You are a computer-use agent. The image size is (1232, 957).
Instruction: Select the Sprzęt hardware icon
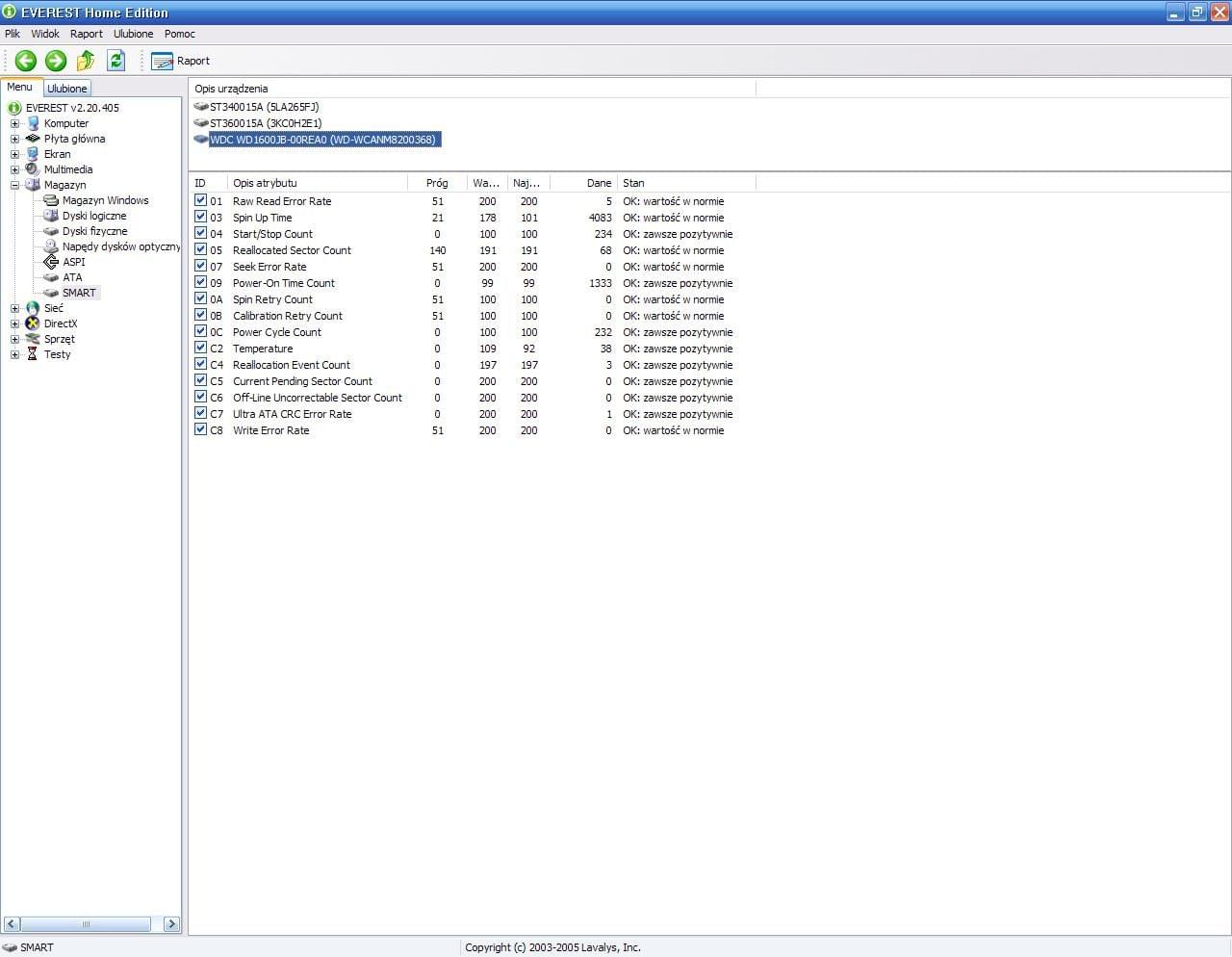[34, 339]
